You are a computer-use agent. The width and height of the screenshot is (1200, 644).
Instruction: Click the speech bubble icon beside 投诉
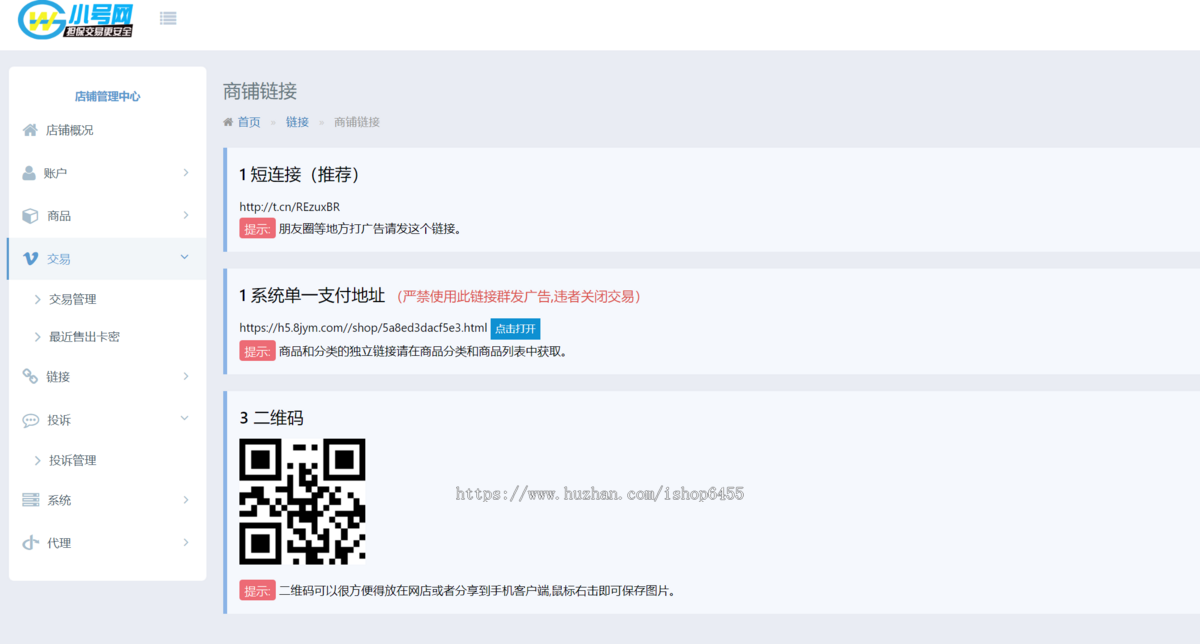click(30, 420)
